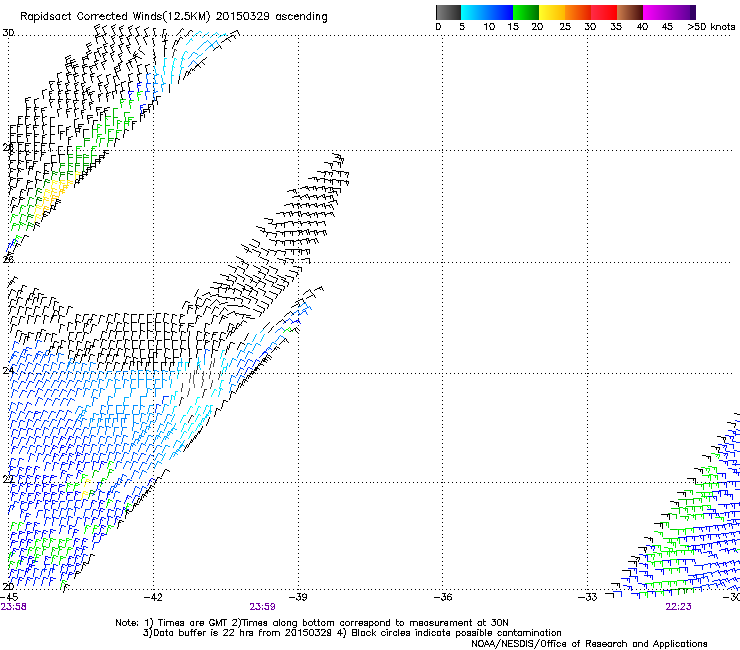Click the purple time stamp '23:58'
This screenshot has width=740, height=650.
click(13, 607)
